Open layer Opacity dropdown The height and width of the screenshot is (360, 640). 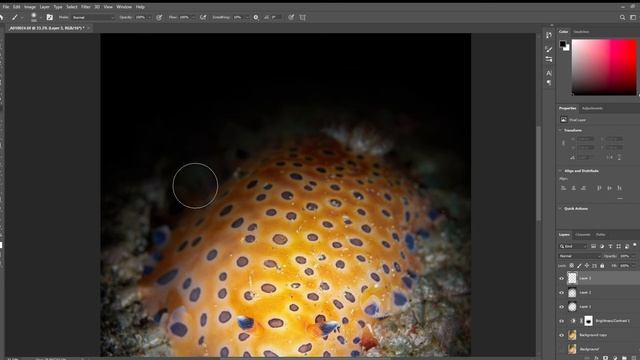pyautogui.click(x=633, y=256)
